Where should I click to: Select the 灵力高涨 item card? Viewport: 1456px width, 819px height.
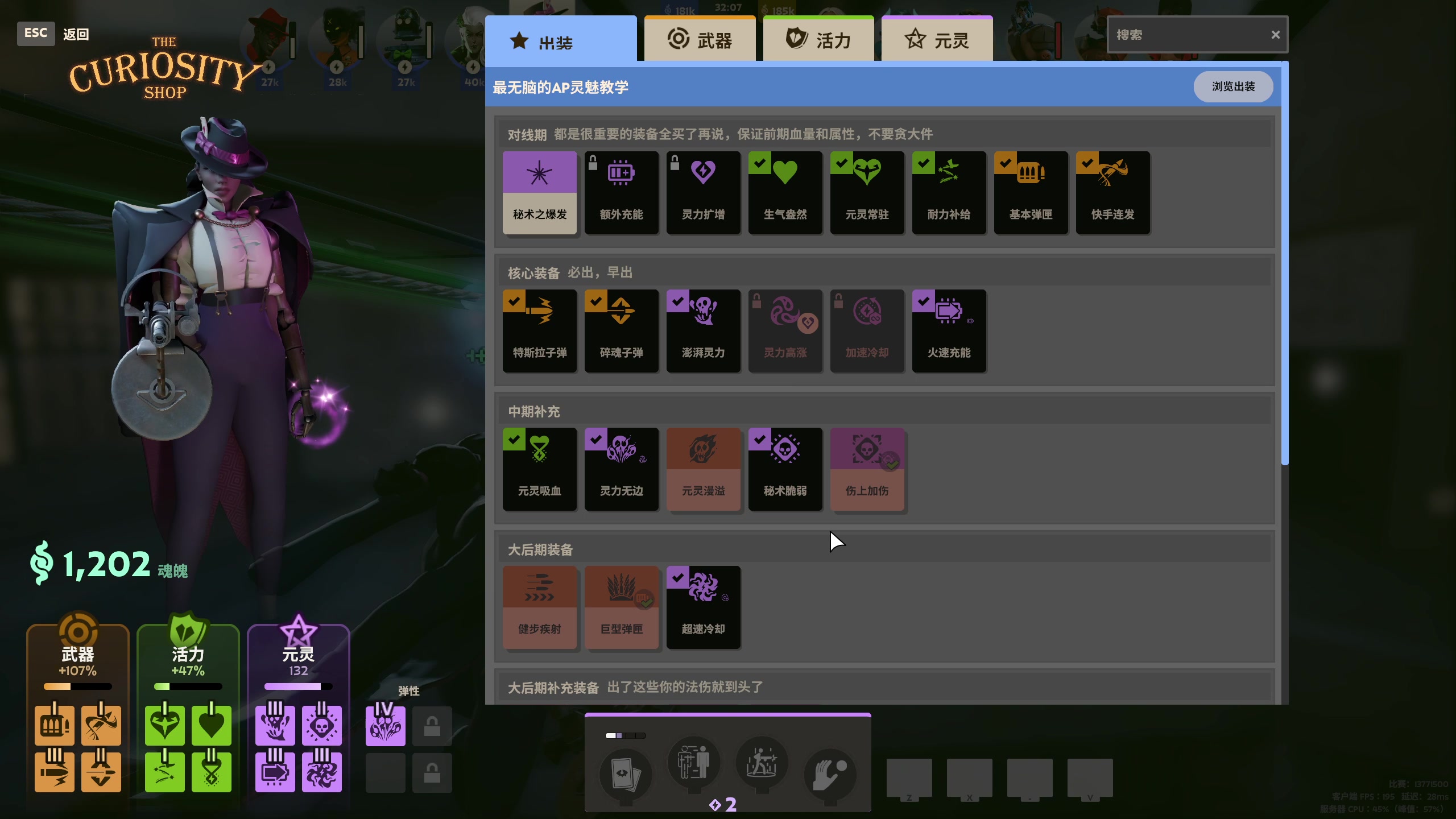point(785,331)
